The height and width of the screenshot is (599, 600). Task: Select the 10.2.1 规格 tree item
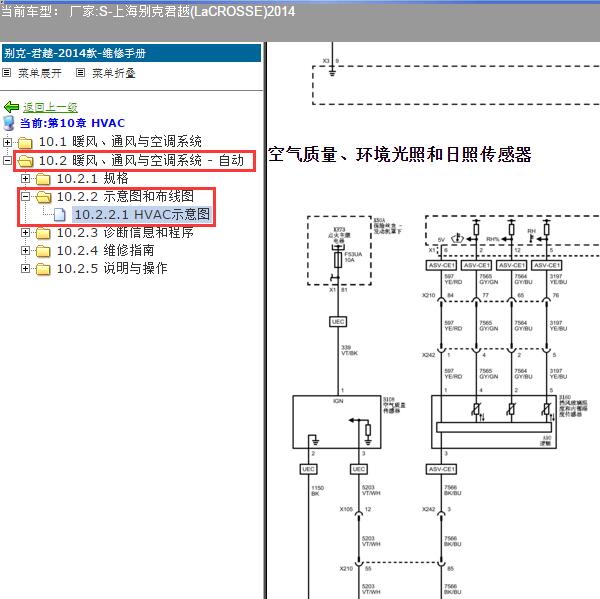point(93,178)
